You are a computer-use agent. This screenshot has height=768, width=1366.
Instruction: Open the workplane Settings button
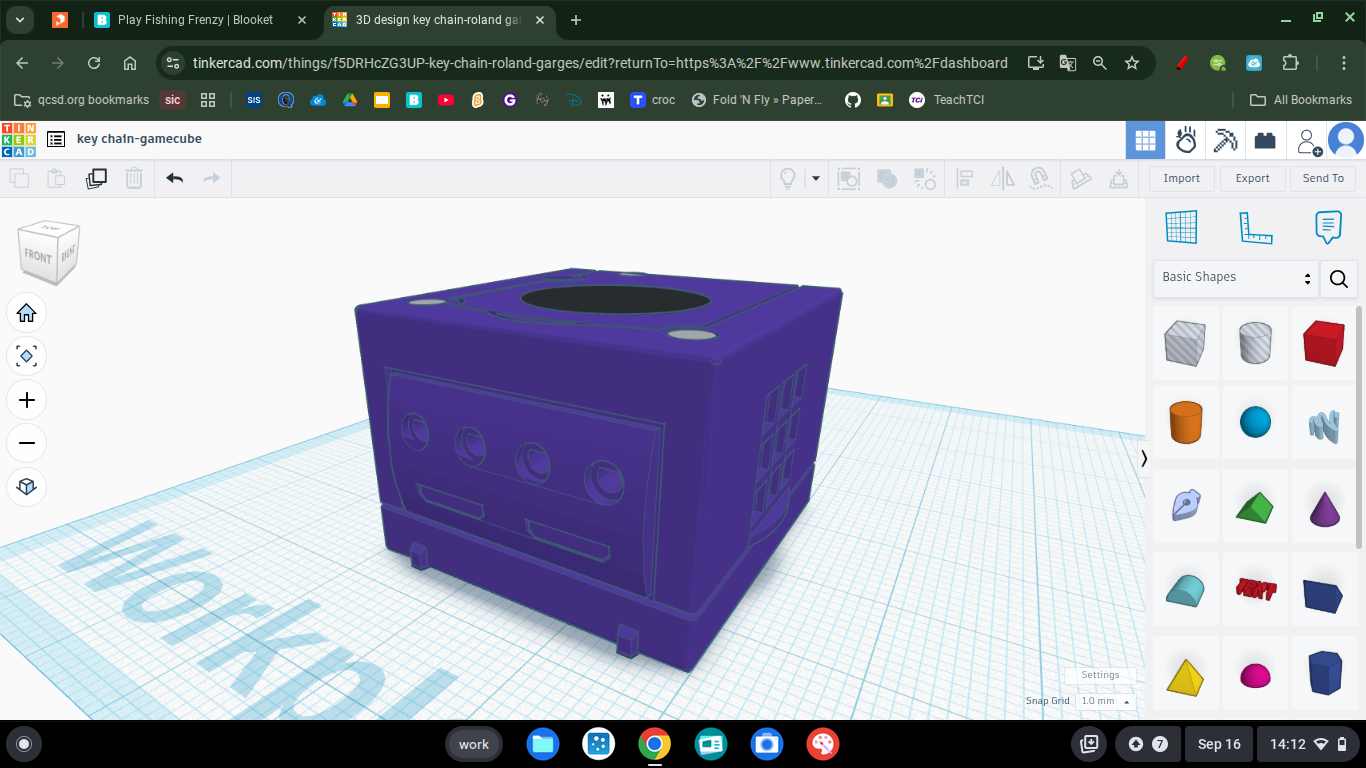point(1100,675)
